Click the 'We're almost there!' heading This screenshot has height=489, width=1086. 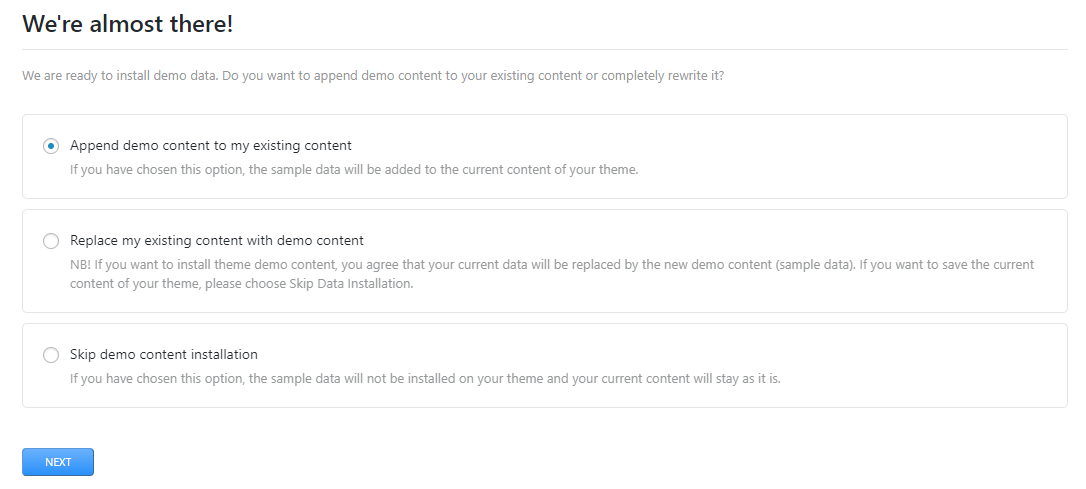(x=127, y=24)
